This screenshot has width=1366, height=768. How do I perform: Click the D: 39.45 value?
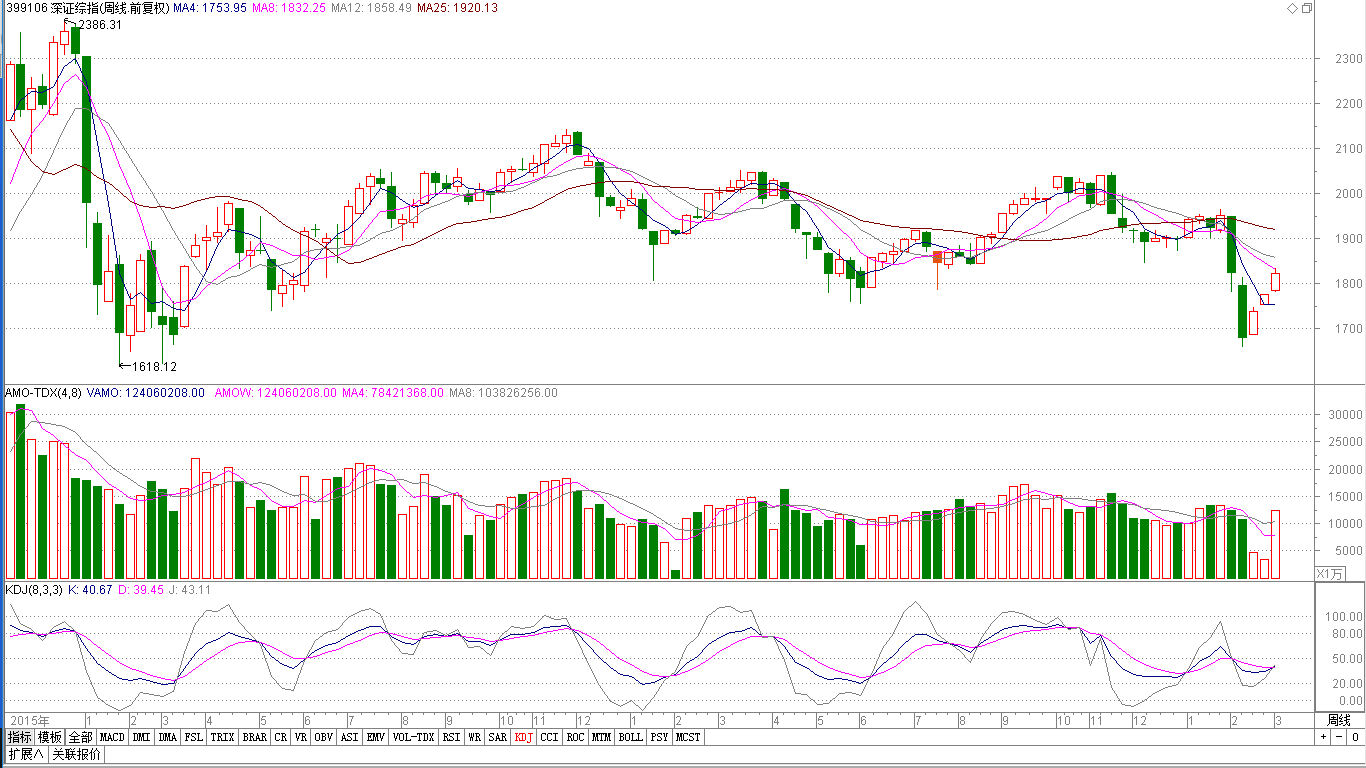(x=141, y=590)
